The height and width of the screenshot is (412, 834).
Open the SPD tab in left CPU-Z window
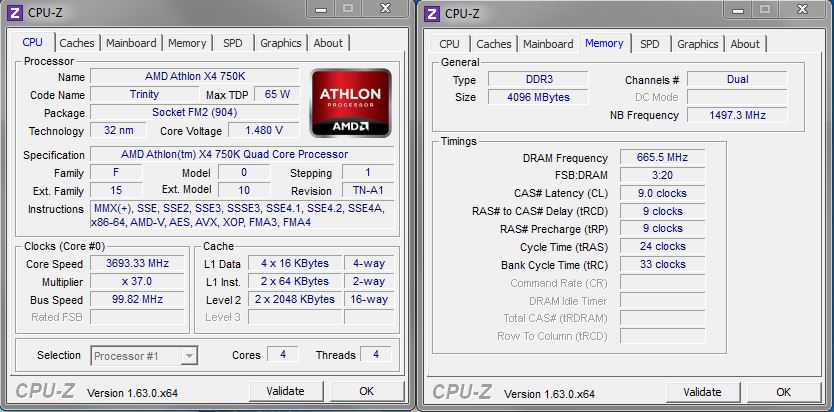click(232, 43)
